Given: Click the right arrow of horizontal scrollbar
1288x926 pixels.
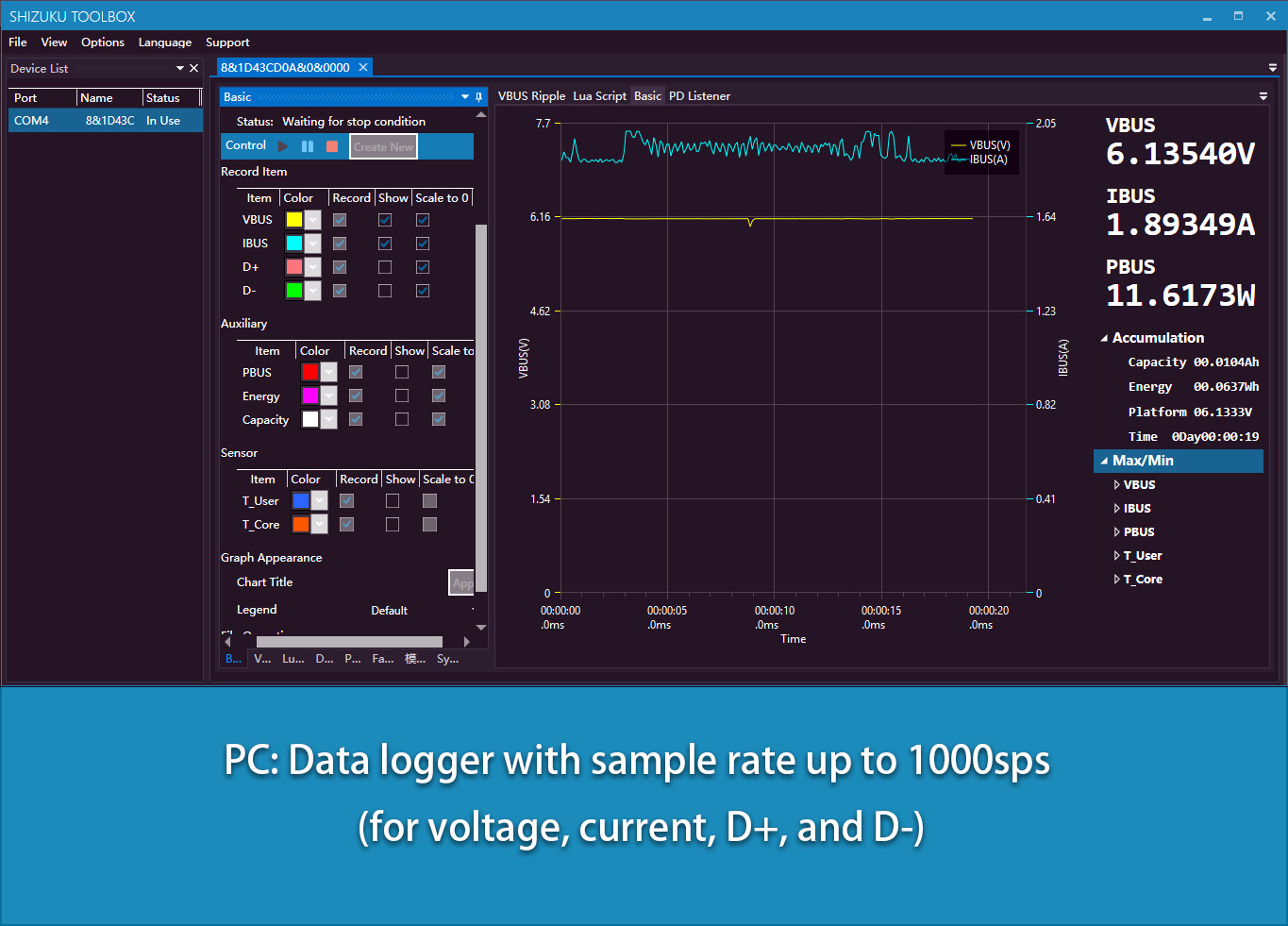Looking at the screenshot, I should click(466, 642).
